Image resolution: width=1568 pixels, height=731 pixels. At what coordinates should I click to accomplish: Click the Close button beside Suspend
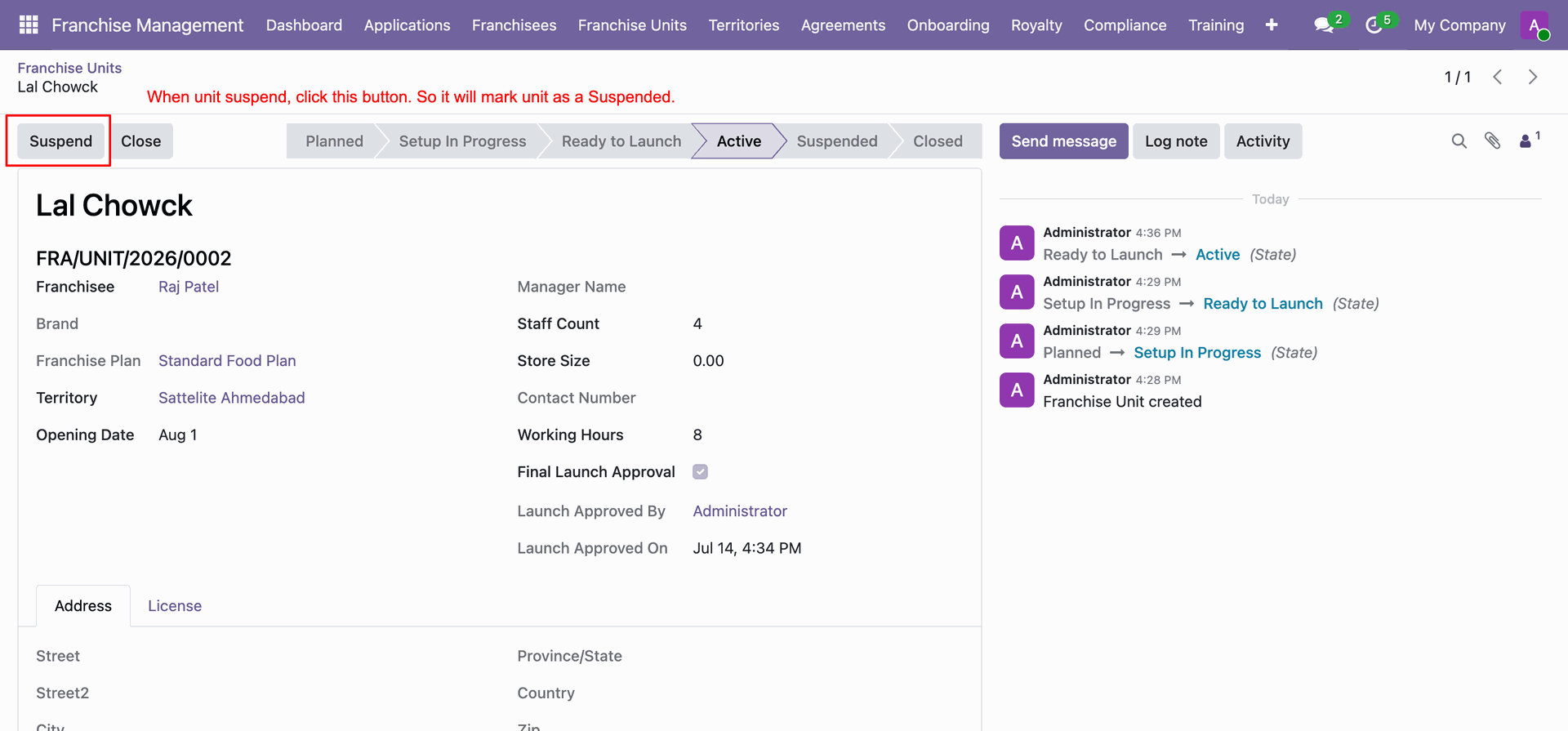coord(141,141)
